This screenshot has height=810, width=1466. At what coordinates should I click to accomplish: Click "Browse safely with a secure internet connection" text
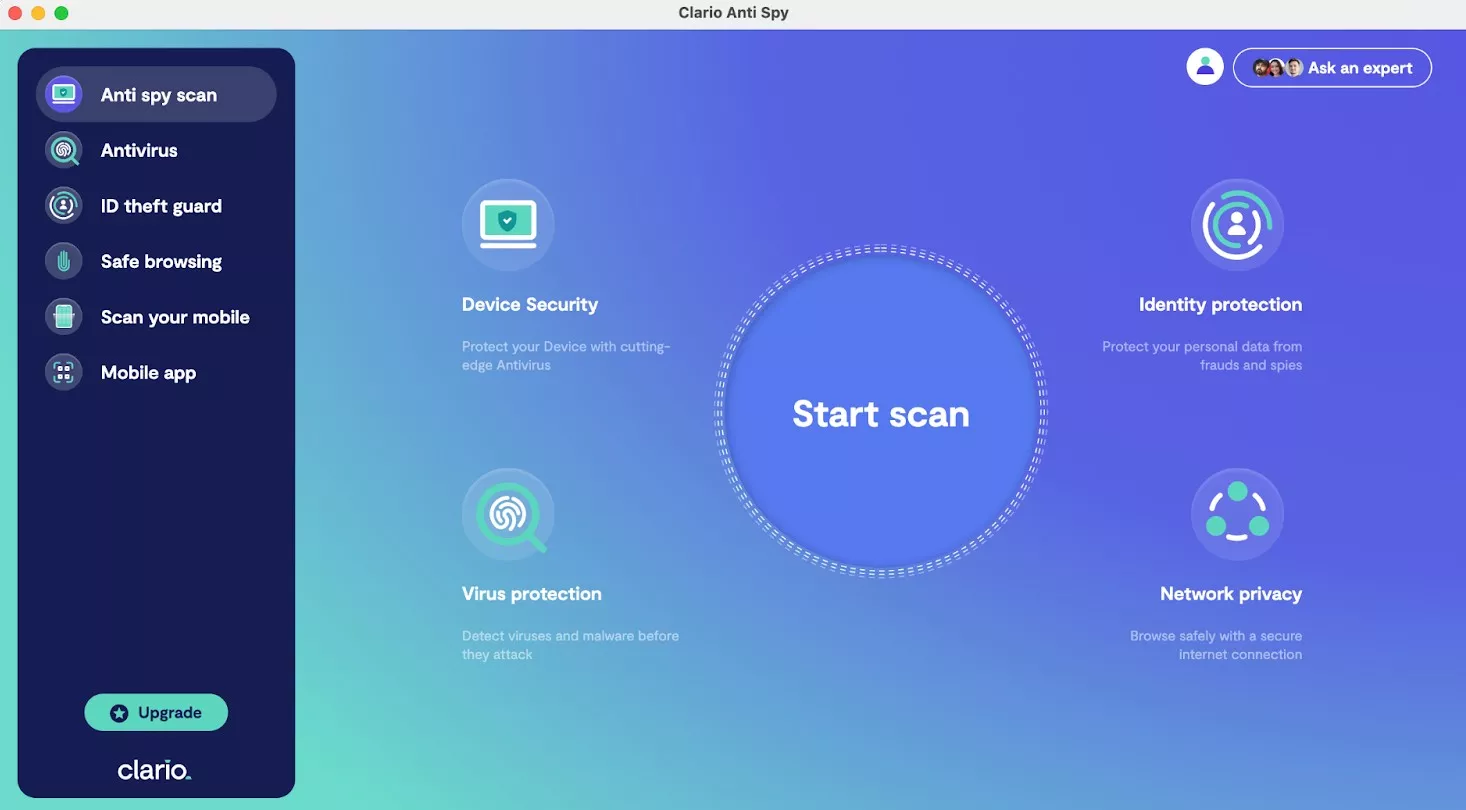1216,645
